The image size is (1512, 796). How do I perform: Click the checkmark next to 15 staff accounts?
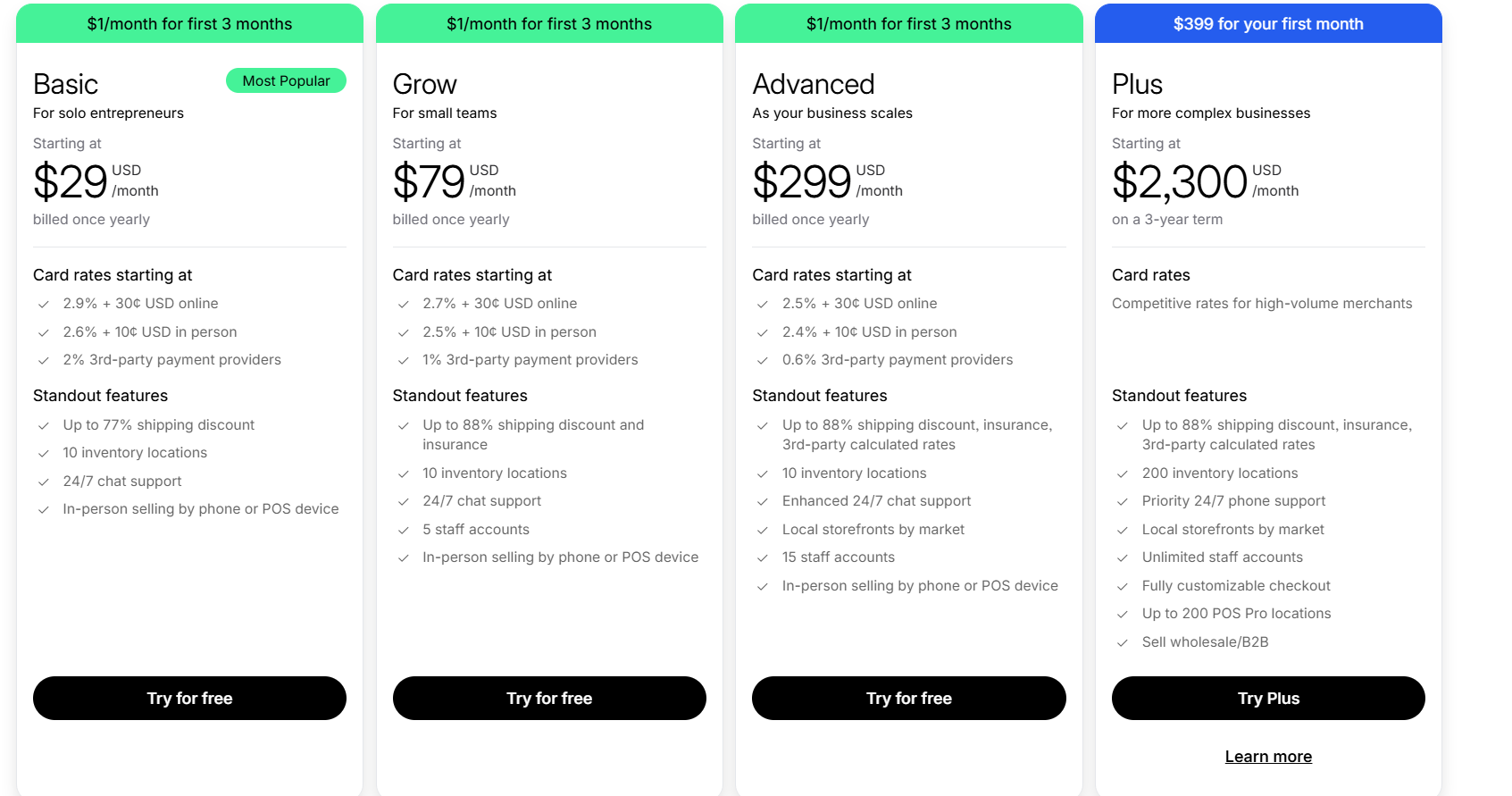point(763,558)
